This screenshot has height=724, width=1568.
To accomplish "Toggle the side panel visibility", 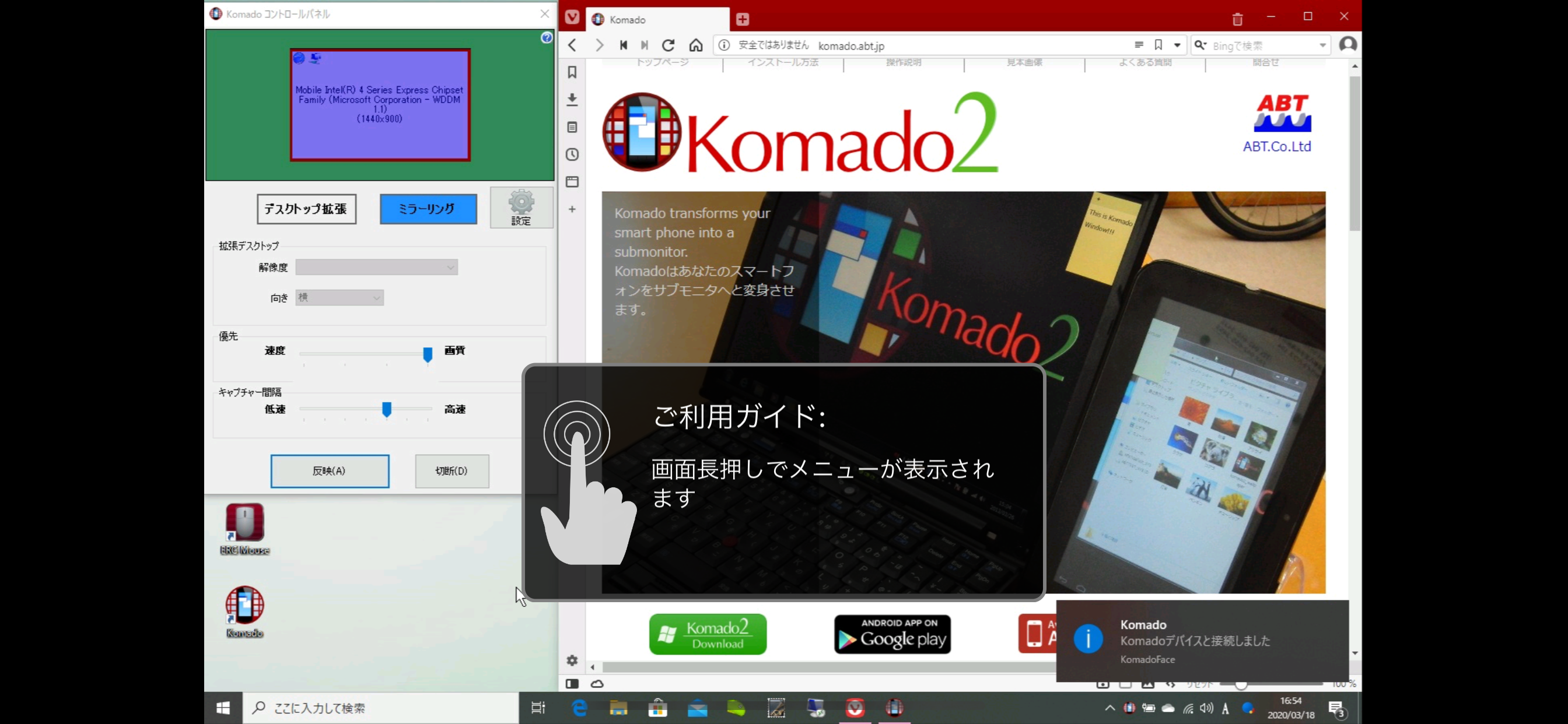I will coord(572,684).
